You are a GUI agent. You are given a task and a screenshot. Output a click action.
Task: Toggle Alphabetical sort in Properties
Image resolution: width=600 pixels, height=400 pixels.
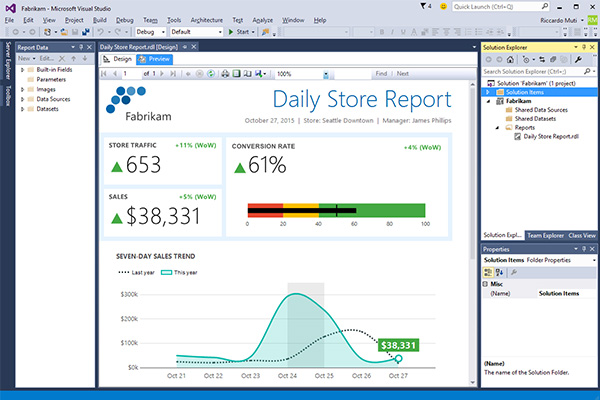(x=499, y=272)
